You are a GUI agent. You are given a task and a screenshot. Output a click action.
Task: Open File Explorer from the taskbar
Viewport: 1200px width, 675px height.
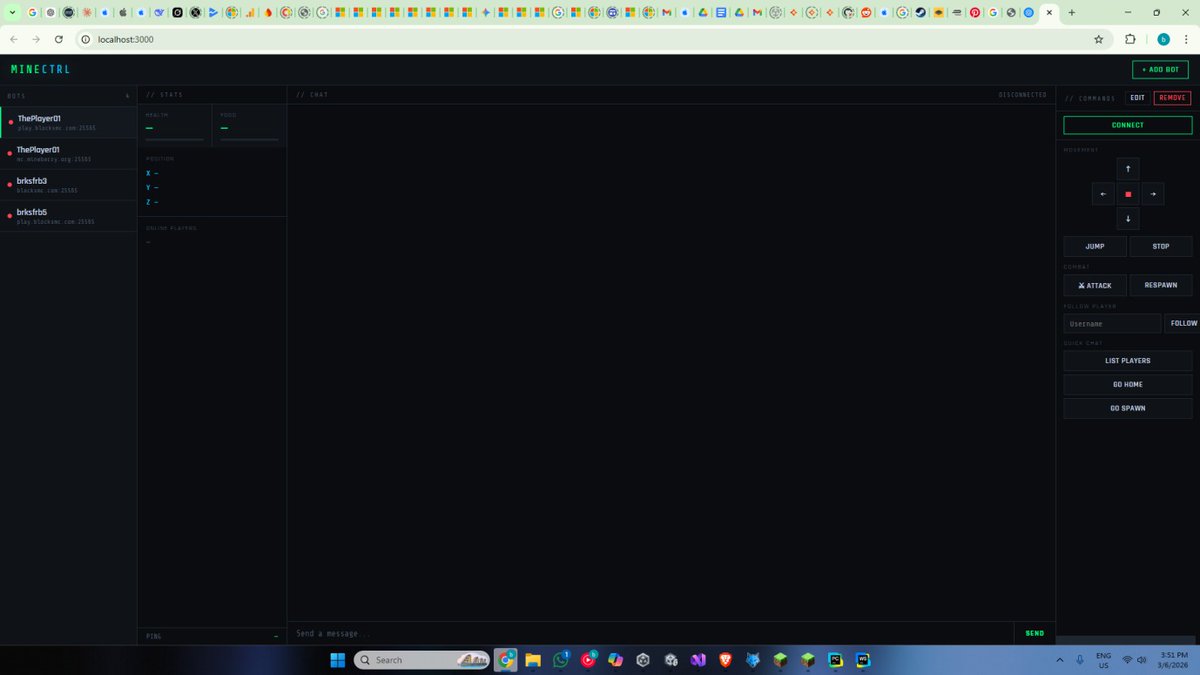pyautogui.click(x=533, y=660)
